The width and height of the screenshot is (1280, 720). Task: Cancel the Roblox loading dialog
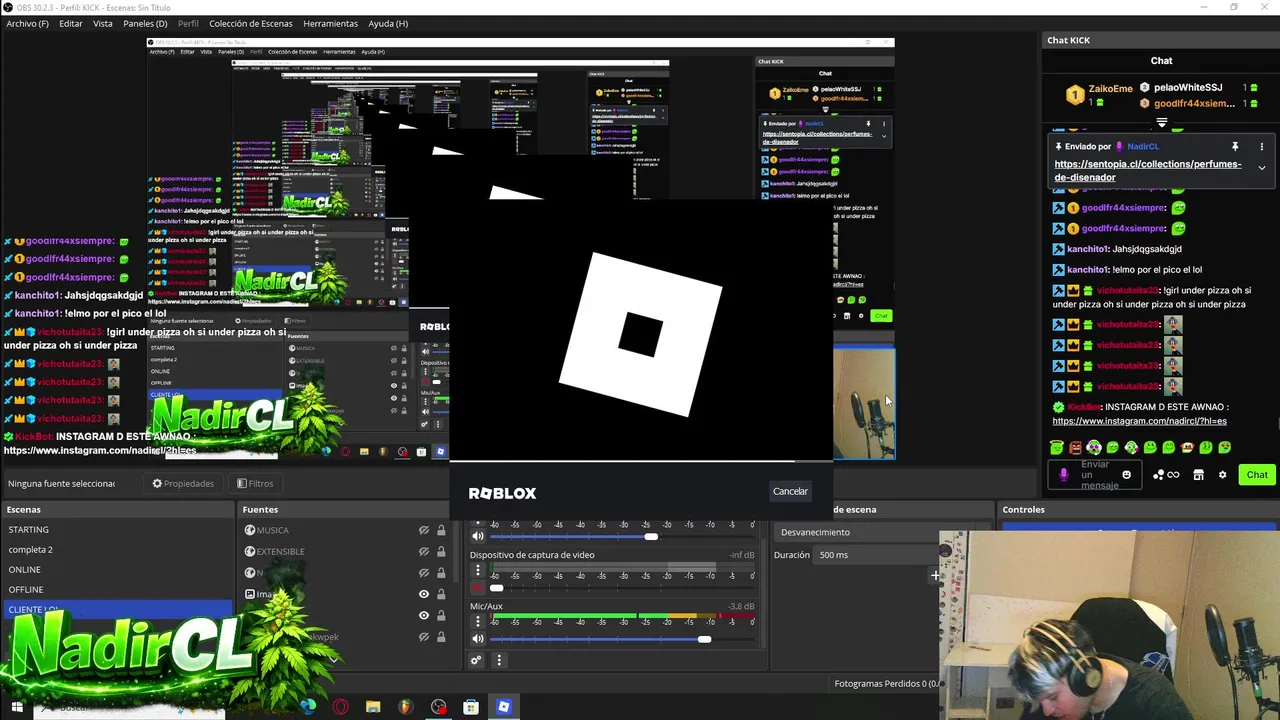790,491
